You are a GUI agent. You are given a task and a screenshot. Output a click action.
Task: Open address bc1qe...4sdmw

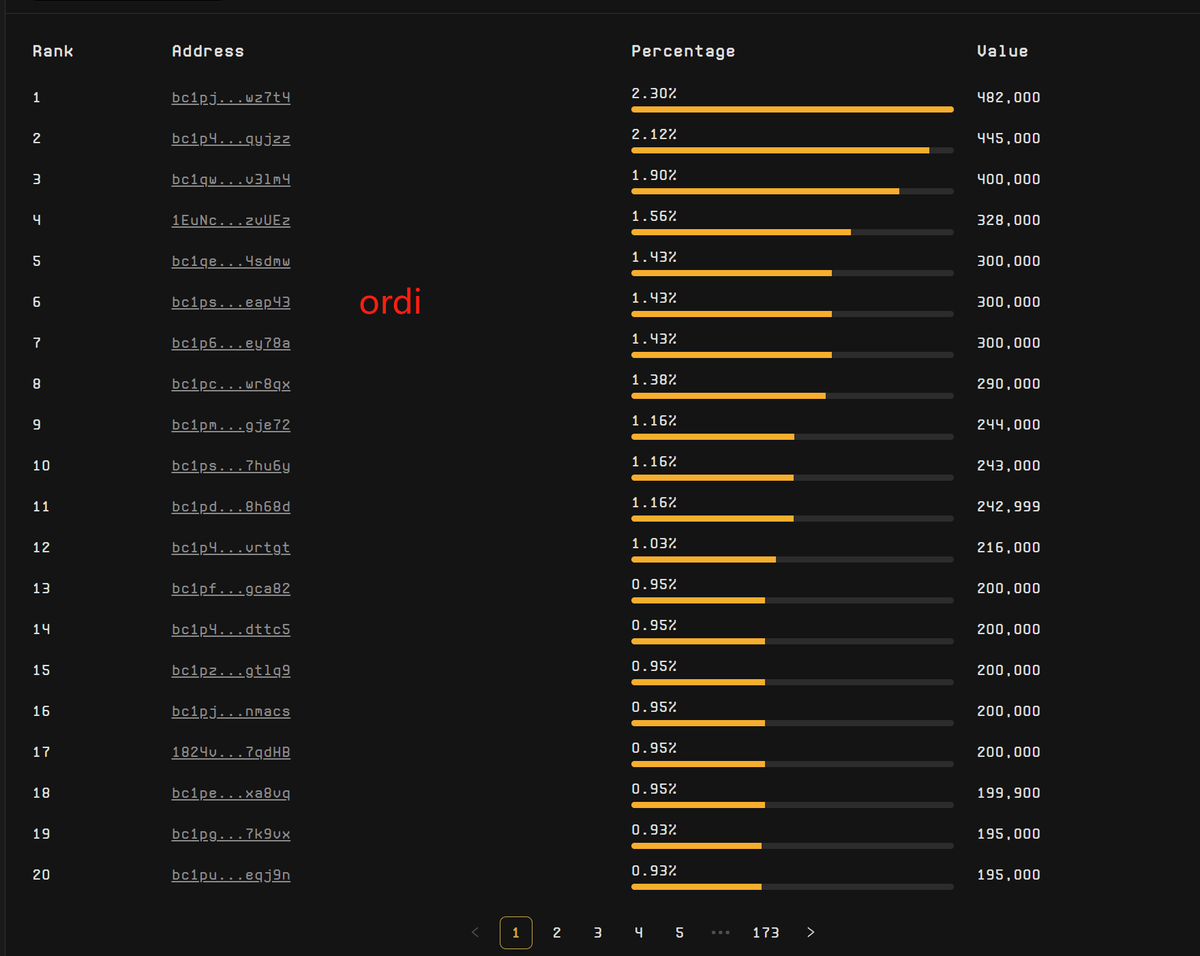(231, 262)
